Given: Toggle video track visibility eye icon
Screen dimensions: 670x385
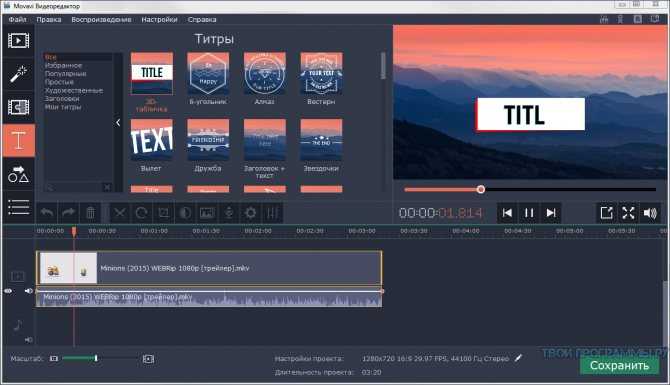Looking at the screenshot, I should [8, 291].
